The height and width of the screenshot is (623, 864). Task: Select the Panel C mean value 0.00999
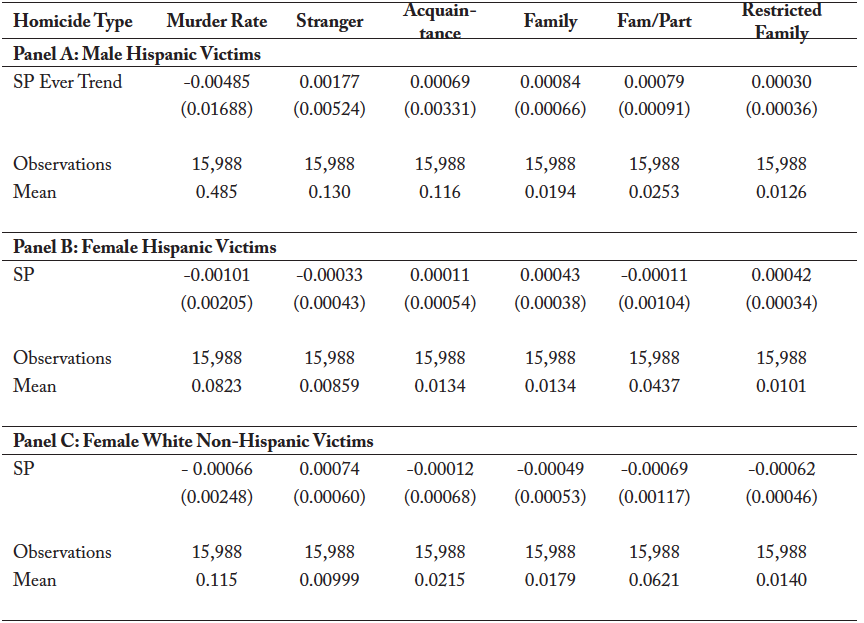point(329,580)
